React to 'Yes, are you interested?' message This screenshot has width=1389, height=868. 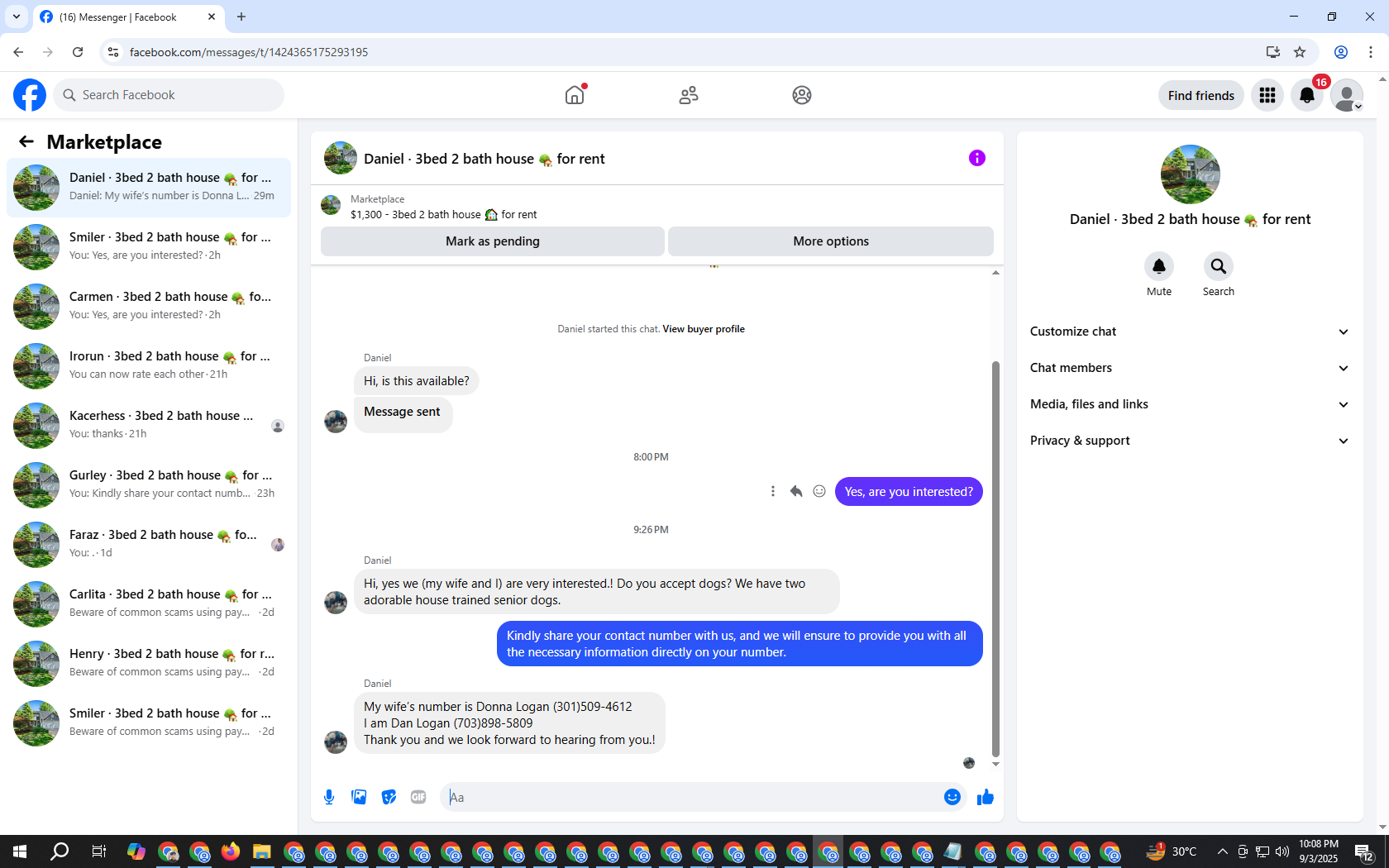[819, 491]
